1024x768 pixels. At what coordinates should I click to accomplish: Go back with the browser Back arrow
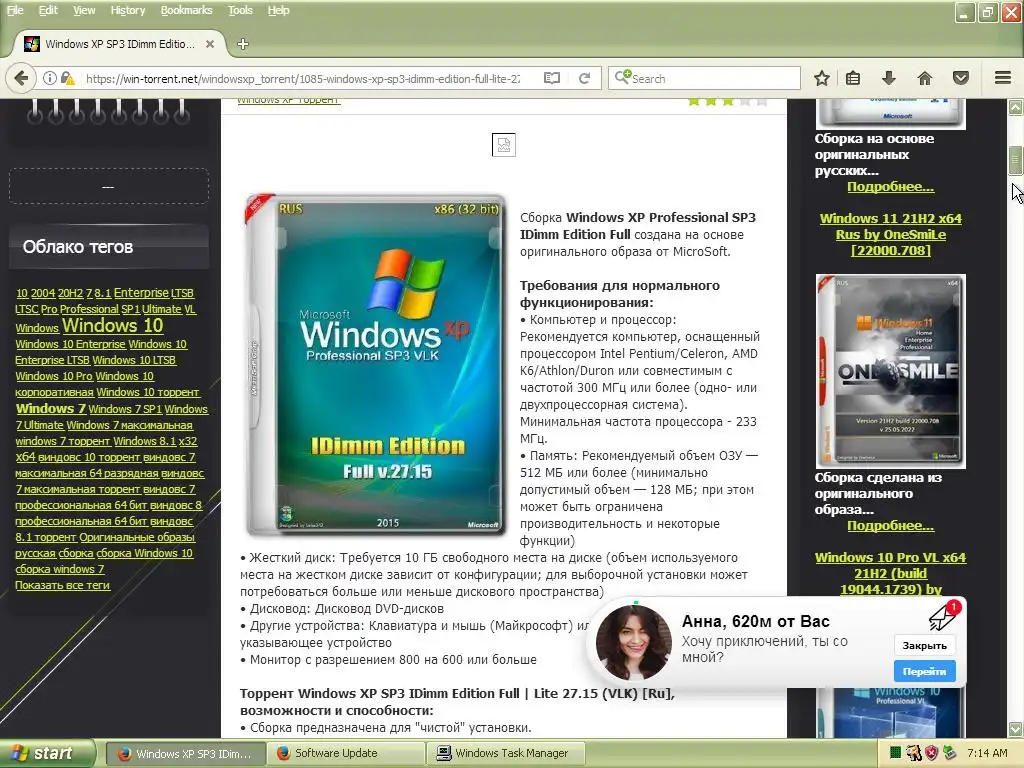coord(21,78)
